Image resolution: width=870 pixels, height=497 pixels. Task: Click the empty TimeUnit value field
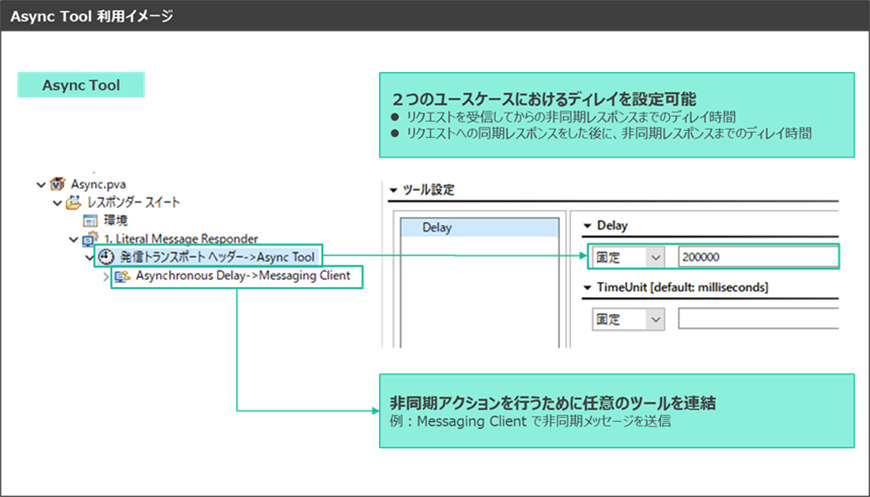pyautogui.click(x=756, y=320)
